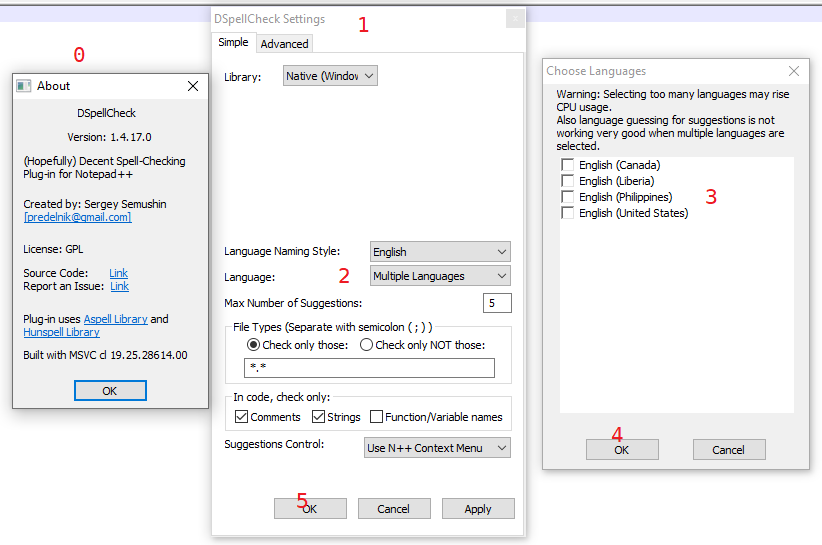
Task: Close the About dialog
Action: (x=193, y=86)
